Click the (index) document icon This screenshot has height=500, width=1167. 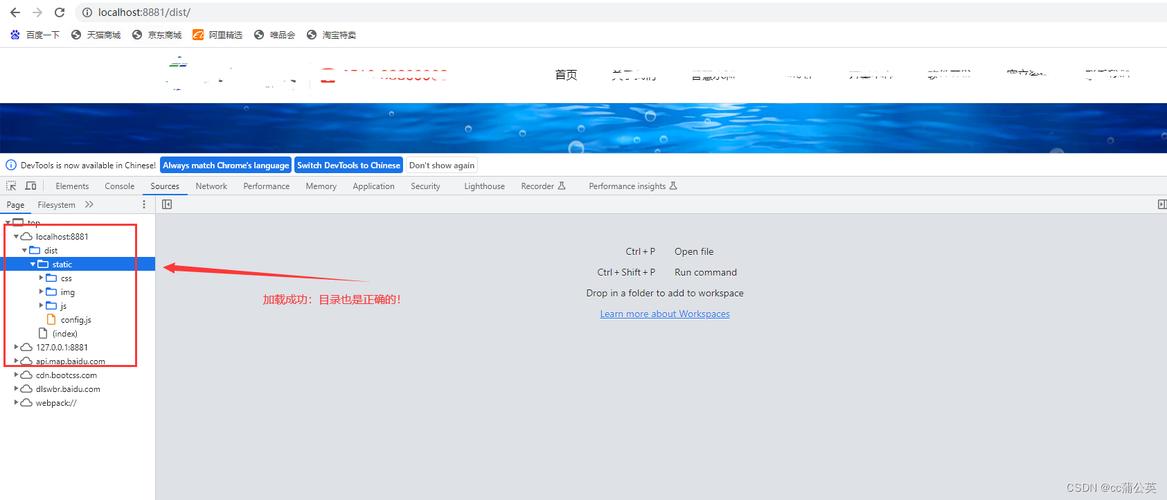43,333
